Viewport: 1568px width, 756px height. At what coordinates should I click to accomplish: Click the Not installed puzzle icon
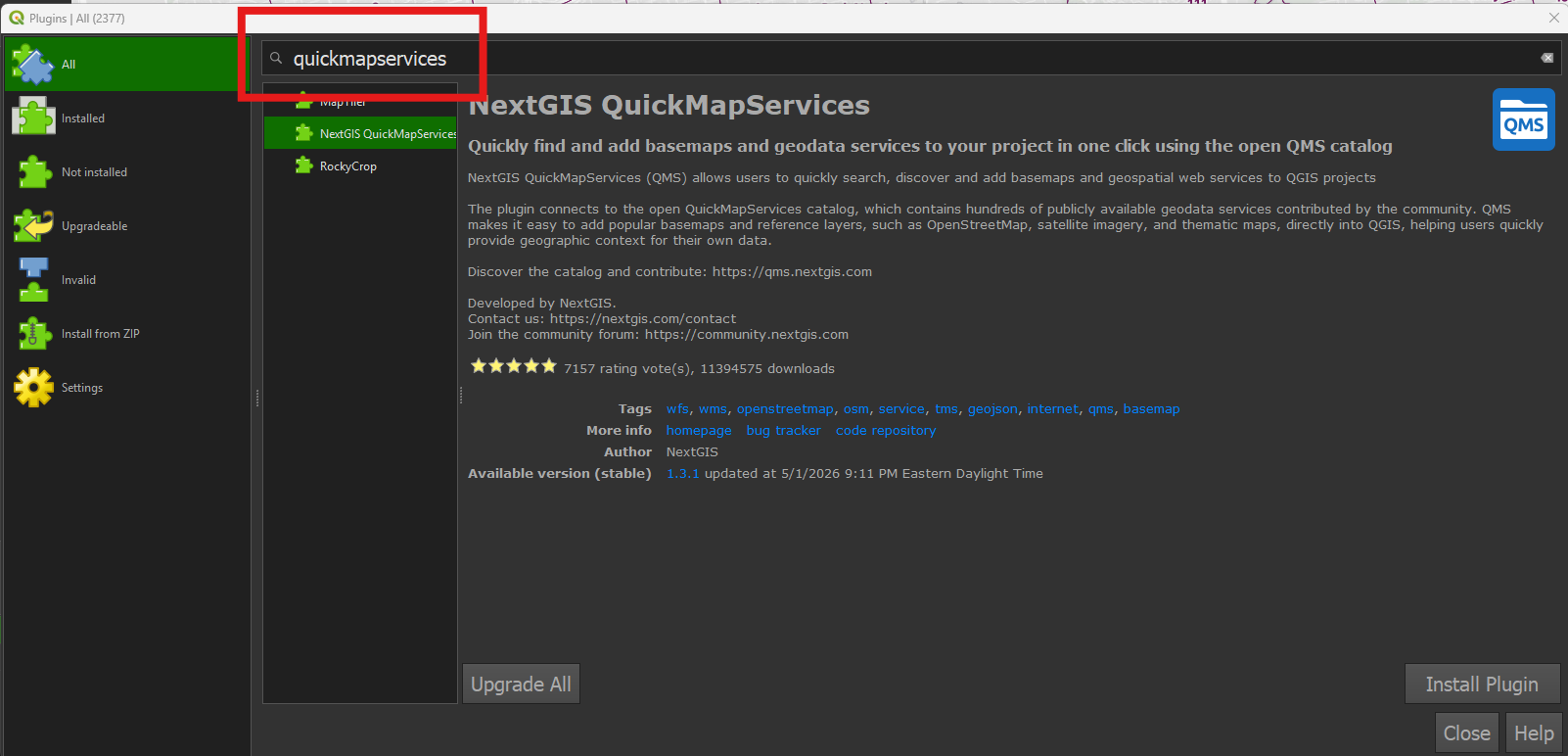click(34, 172)
